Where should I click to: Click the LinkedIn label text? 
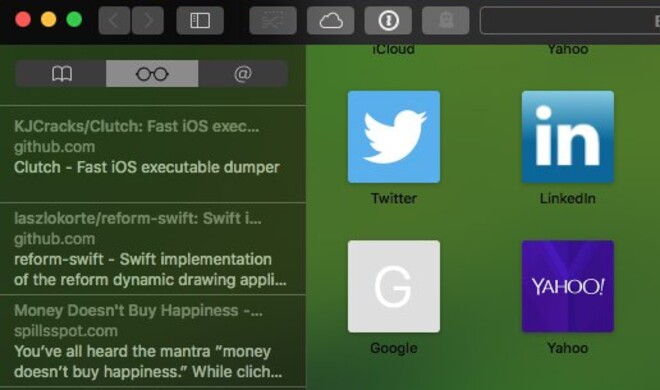click(568, 198)
